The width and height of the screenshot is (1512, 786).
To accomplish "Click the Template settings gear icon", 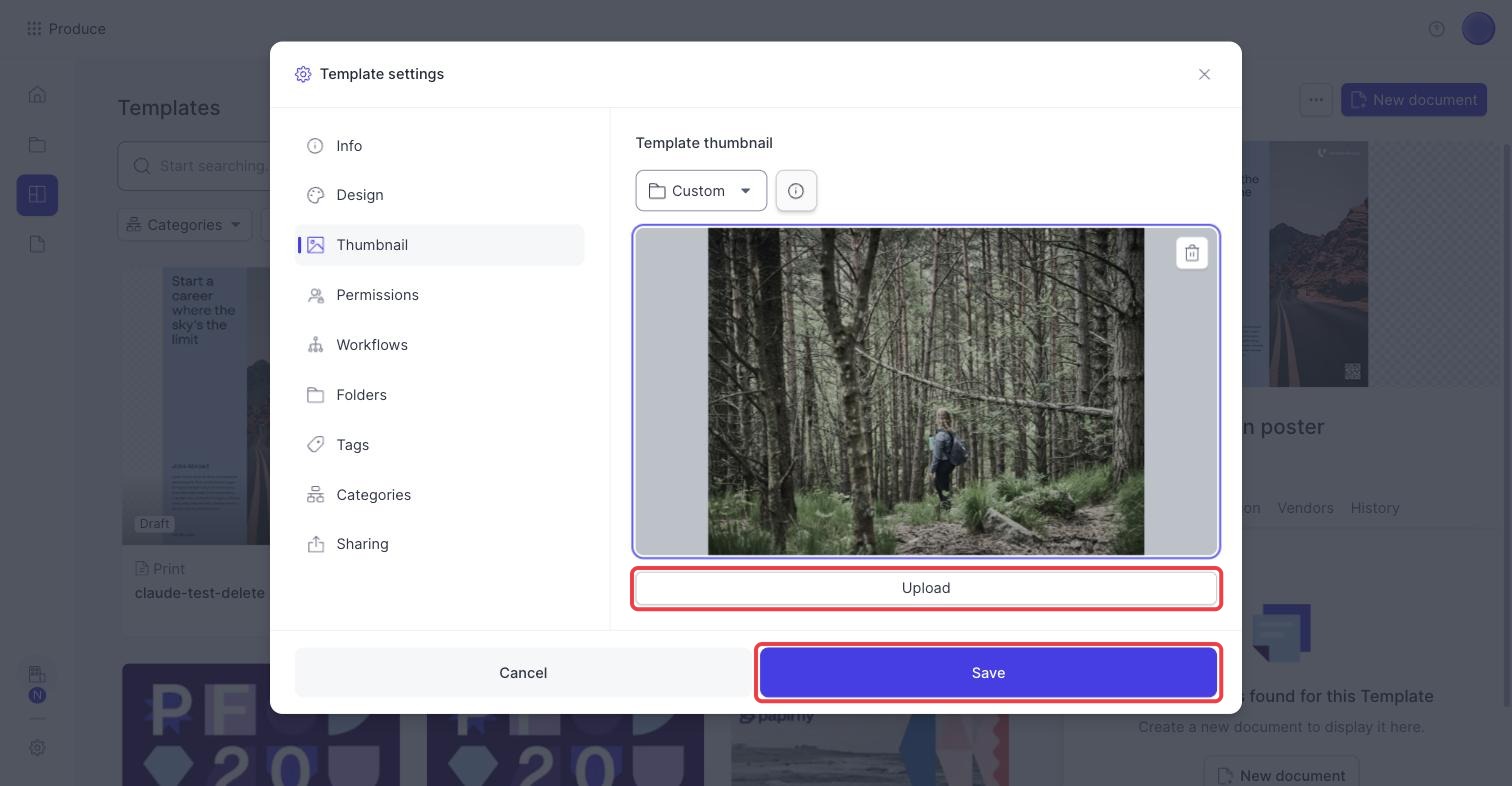I will point(303,74).
